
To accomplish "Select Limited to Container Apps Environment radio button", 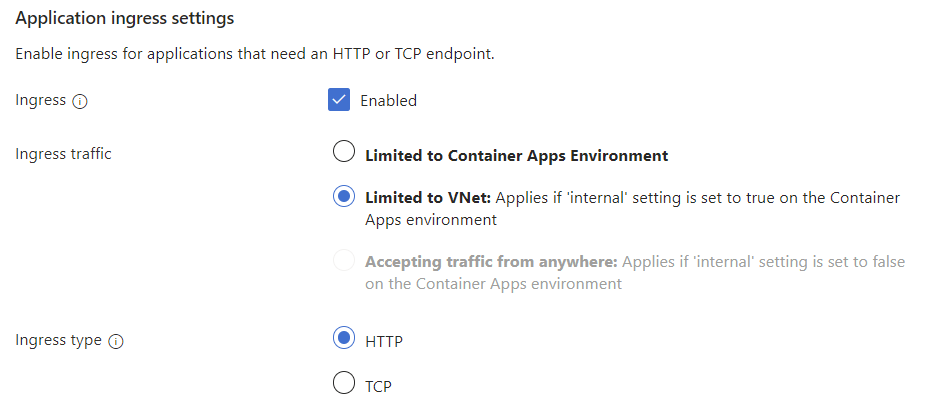I will click(343, 152).
